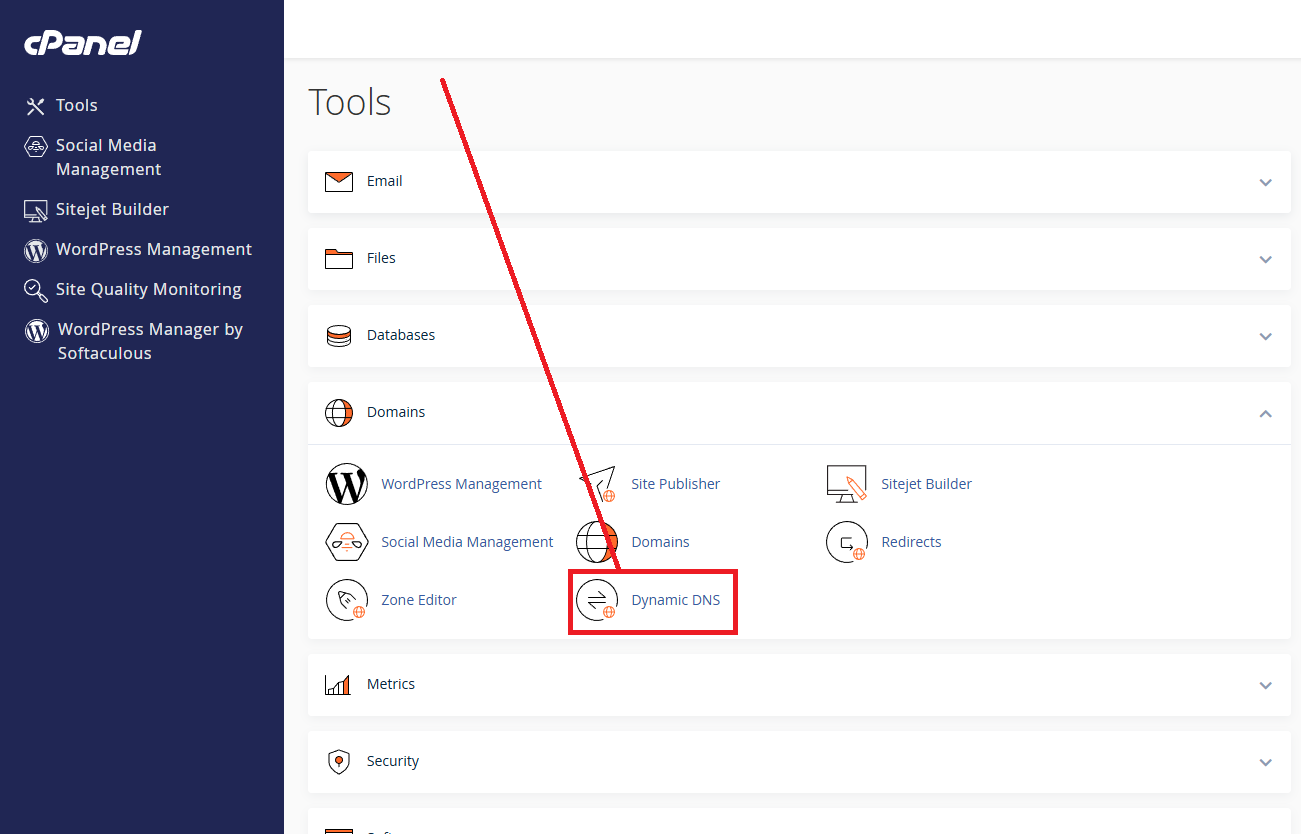Click the Files section title
Screen dimensions: 1301x834
point(381,259)
